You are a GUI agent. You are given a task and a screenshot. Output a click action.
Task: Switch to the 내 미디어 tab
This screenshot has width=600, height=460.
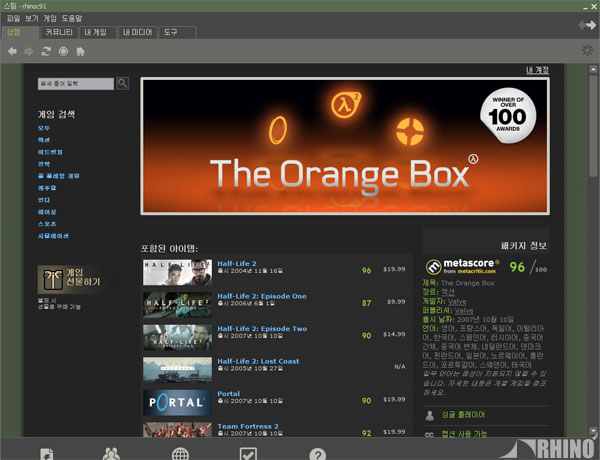[137, 33]
